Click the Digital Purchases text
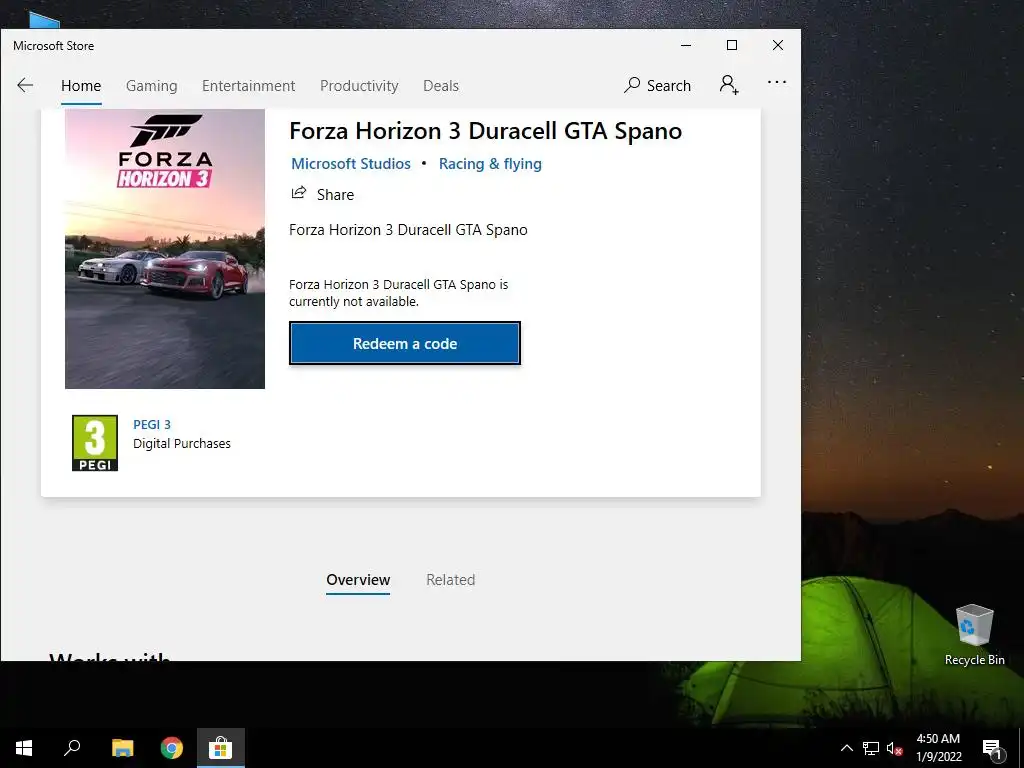The width and height of the screenshot is (1024, 768). [x=182, y=443]
